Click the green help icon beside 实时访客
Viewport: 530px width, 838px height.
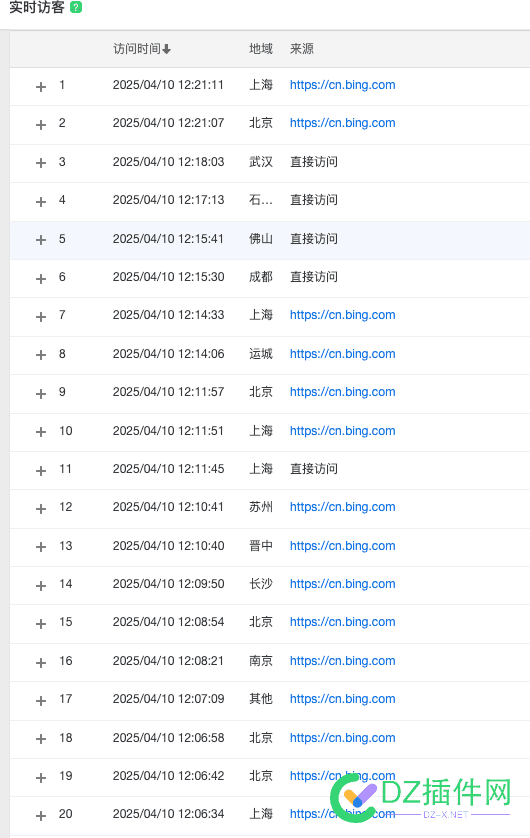pos(76,7)
